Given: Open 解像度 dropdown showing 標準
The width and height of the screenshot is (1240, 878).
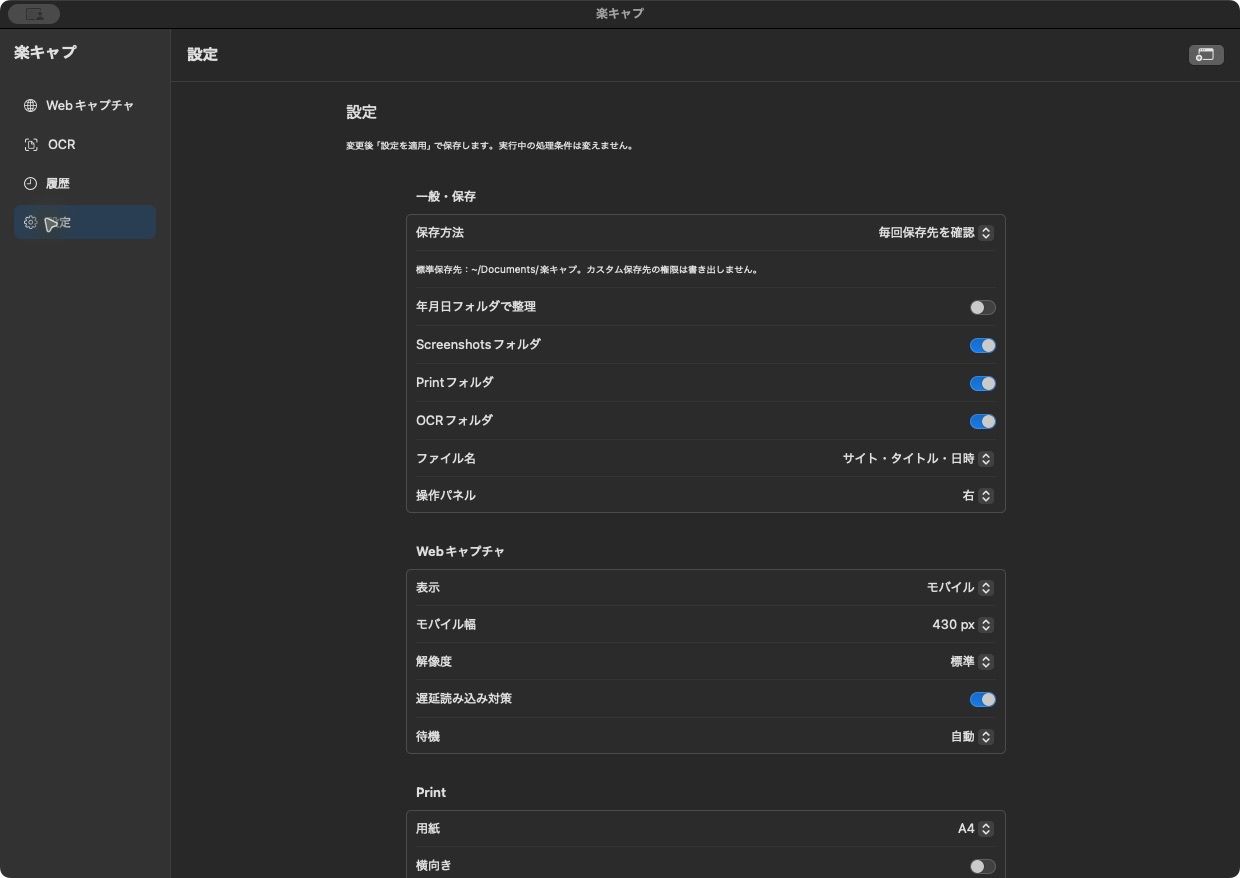Looking at the screenshot, I should 971,662.
